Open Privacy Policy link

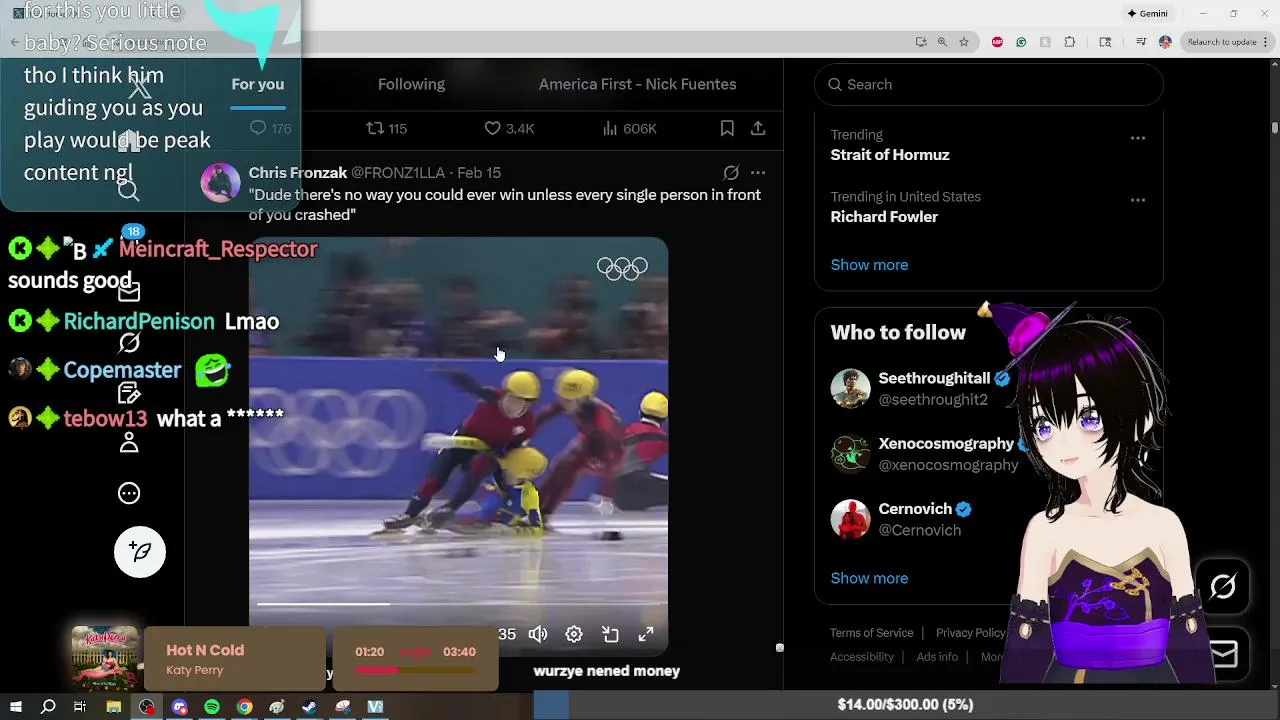[x=971, y=633]
